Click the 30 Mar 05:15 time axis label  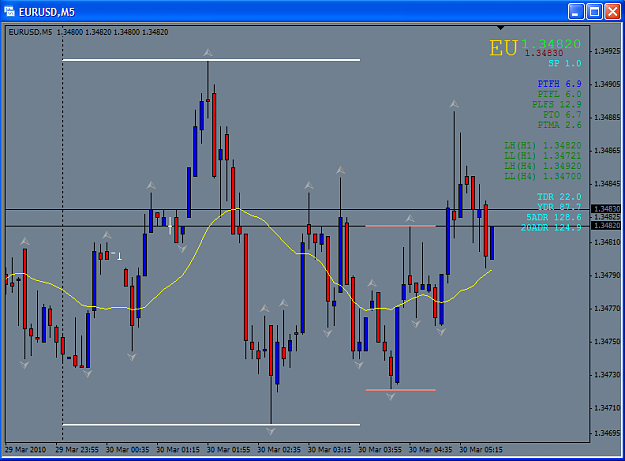coord(481,450)
